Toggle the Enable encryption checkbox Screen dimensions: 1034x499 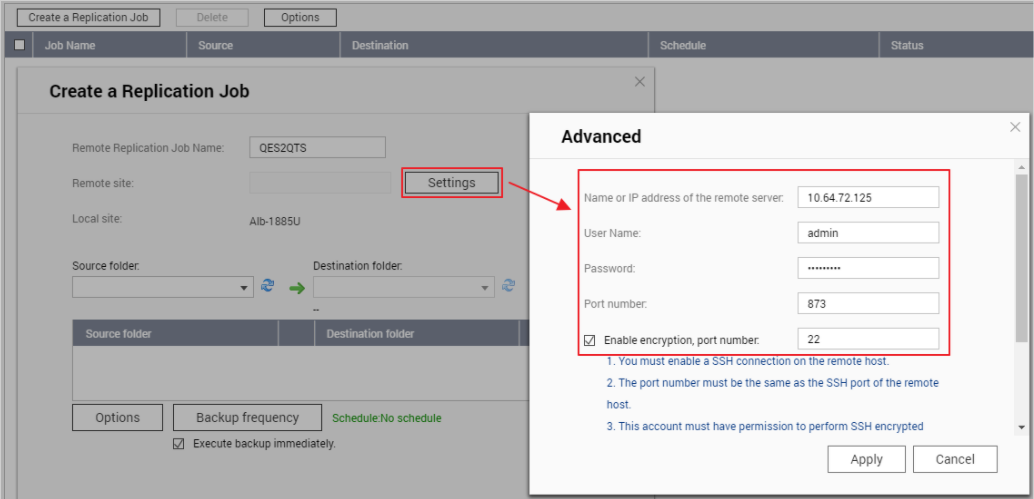click(590, 340)
